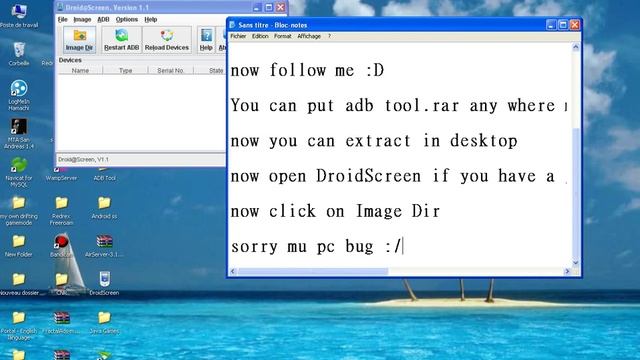Screen dimensions: 640x360
Task: Open DroidScreen's Help menu
Action: (x=151, y=19)
